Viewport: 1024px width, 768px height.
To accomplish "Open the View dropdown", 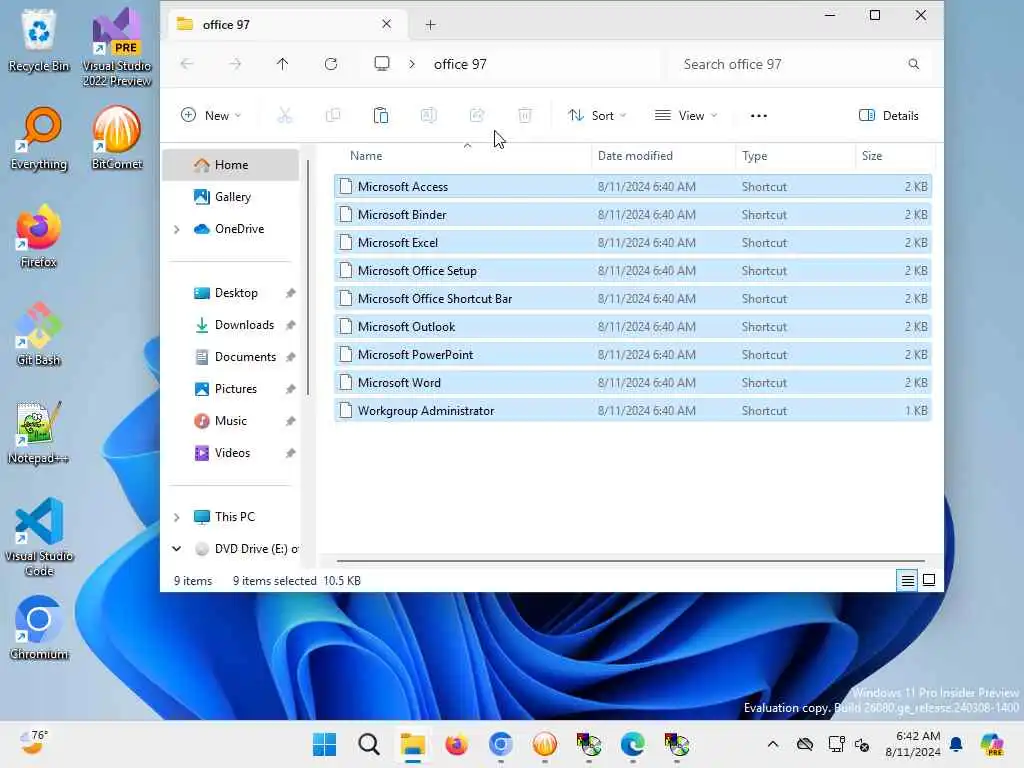I will [686, 116].
